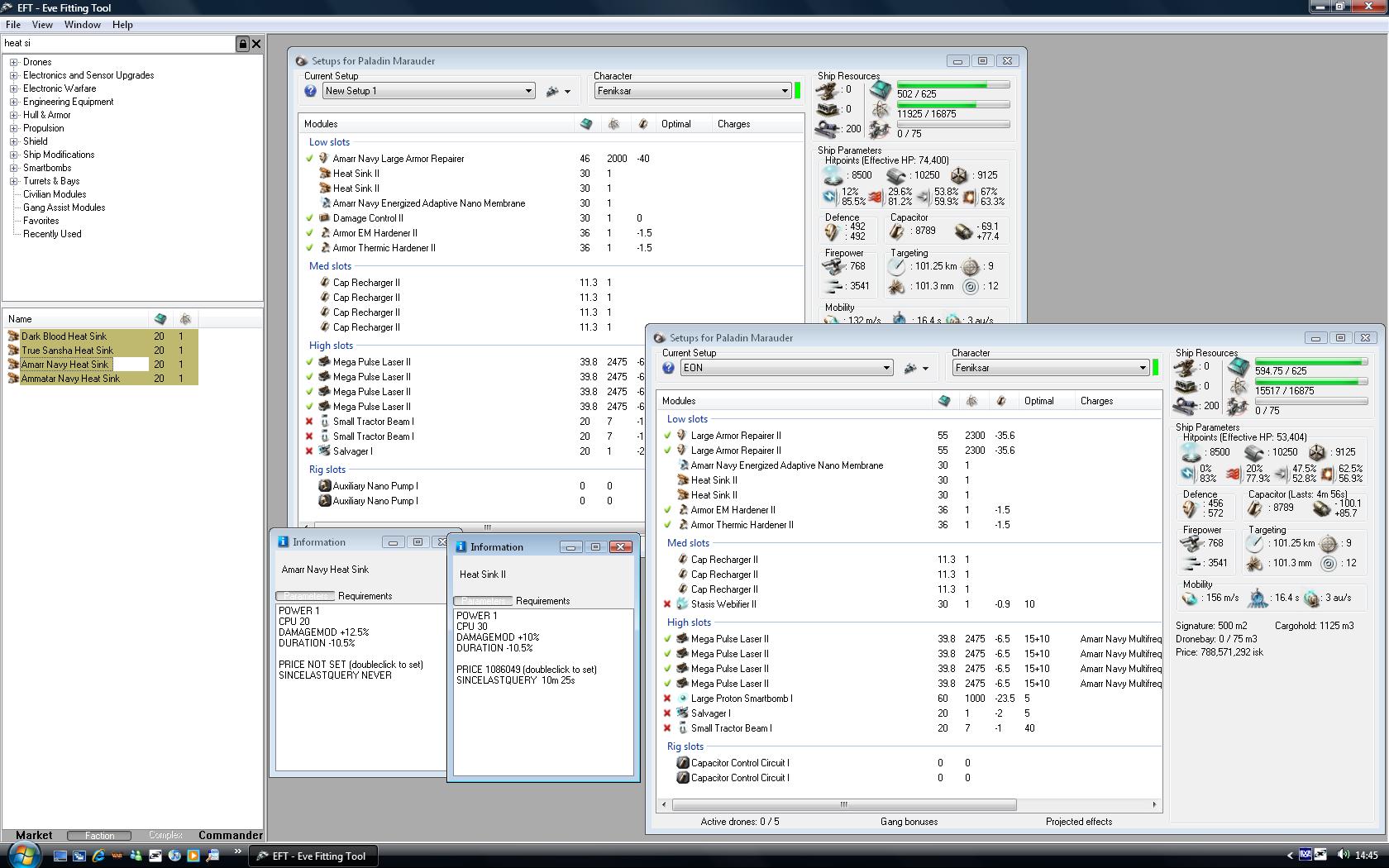Open the View menu

(x=42, y=25)
